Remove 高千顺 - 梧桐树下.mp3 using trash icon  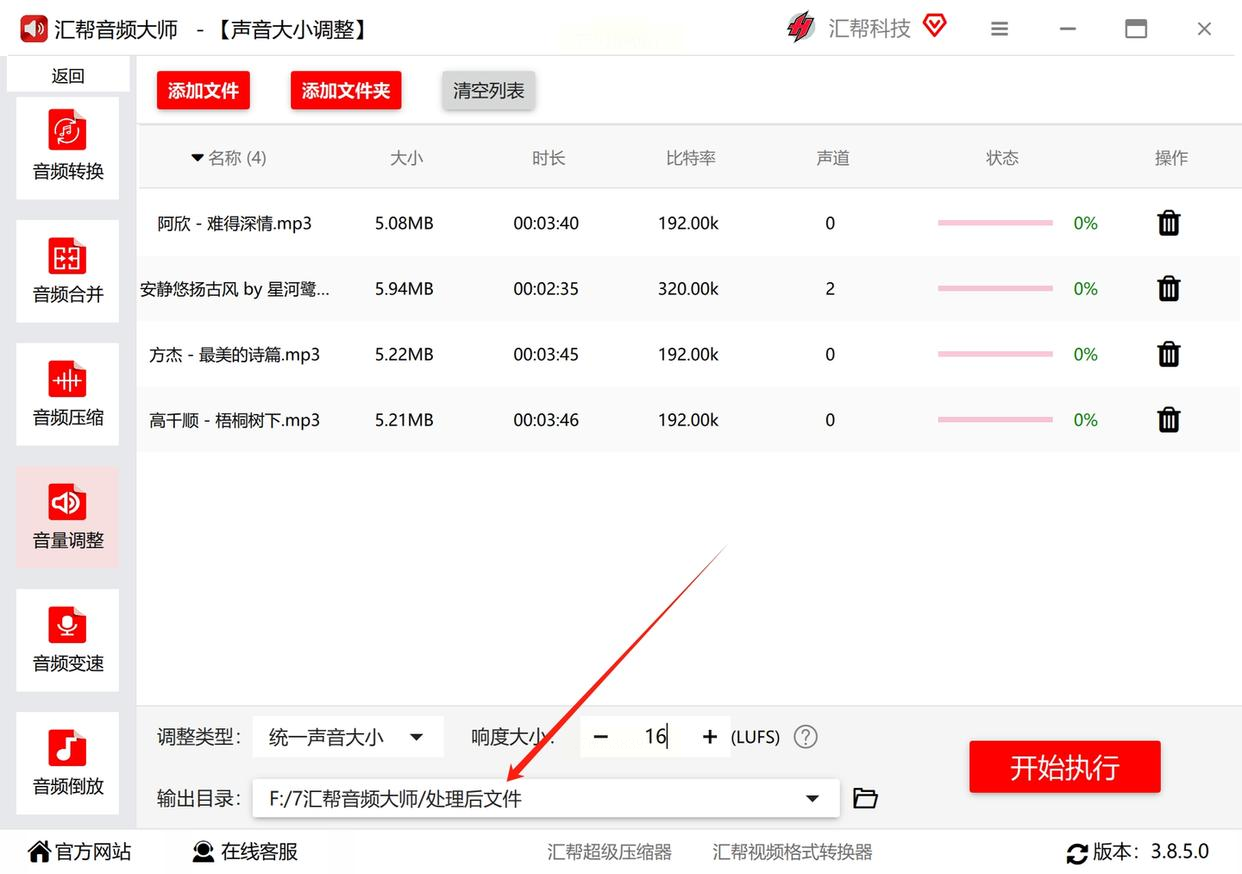click(1168, 420)
